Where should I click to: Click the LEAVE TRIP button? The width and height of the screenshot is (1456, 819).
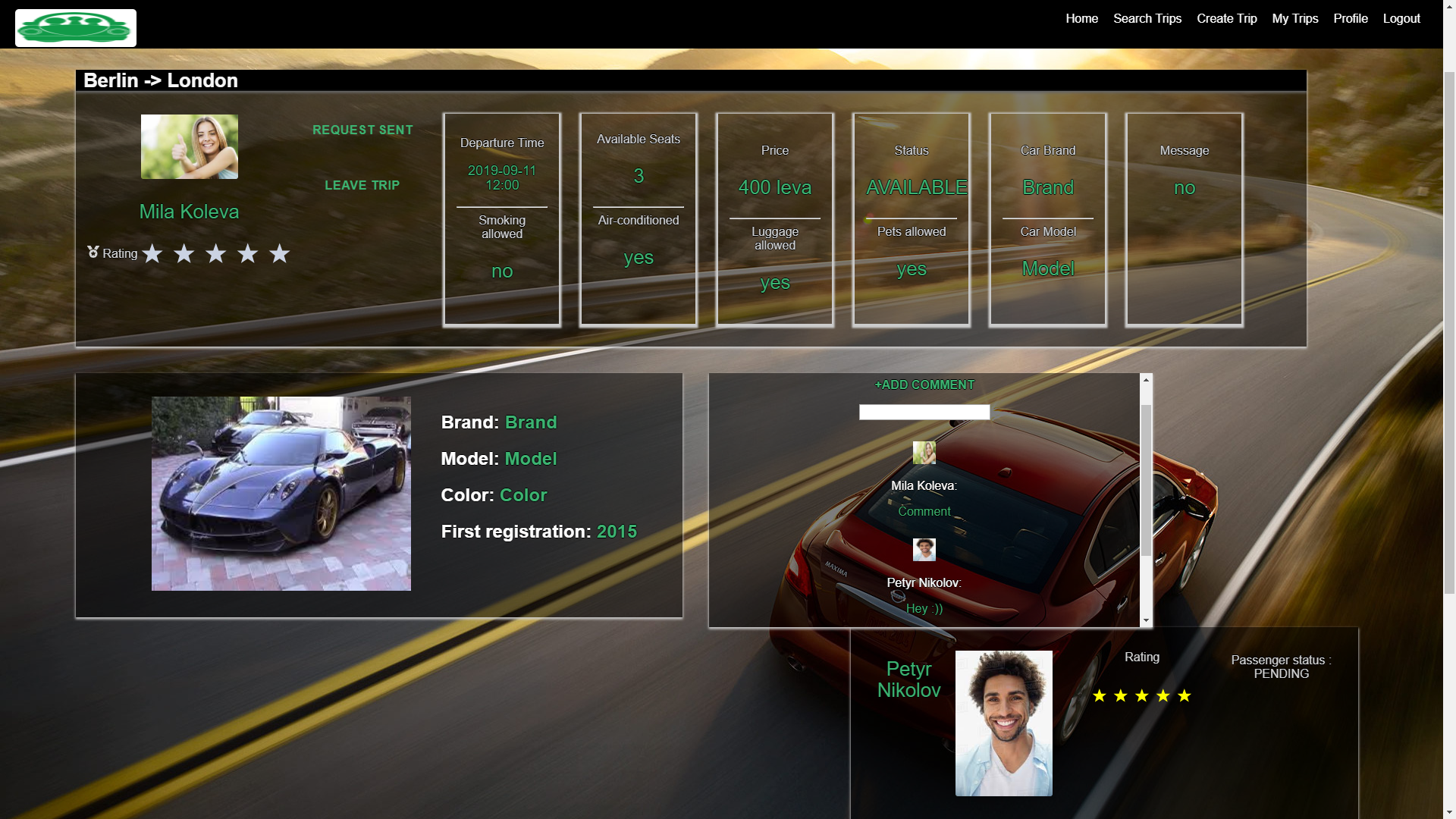pyautogui.click(x=362, y=185)
